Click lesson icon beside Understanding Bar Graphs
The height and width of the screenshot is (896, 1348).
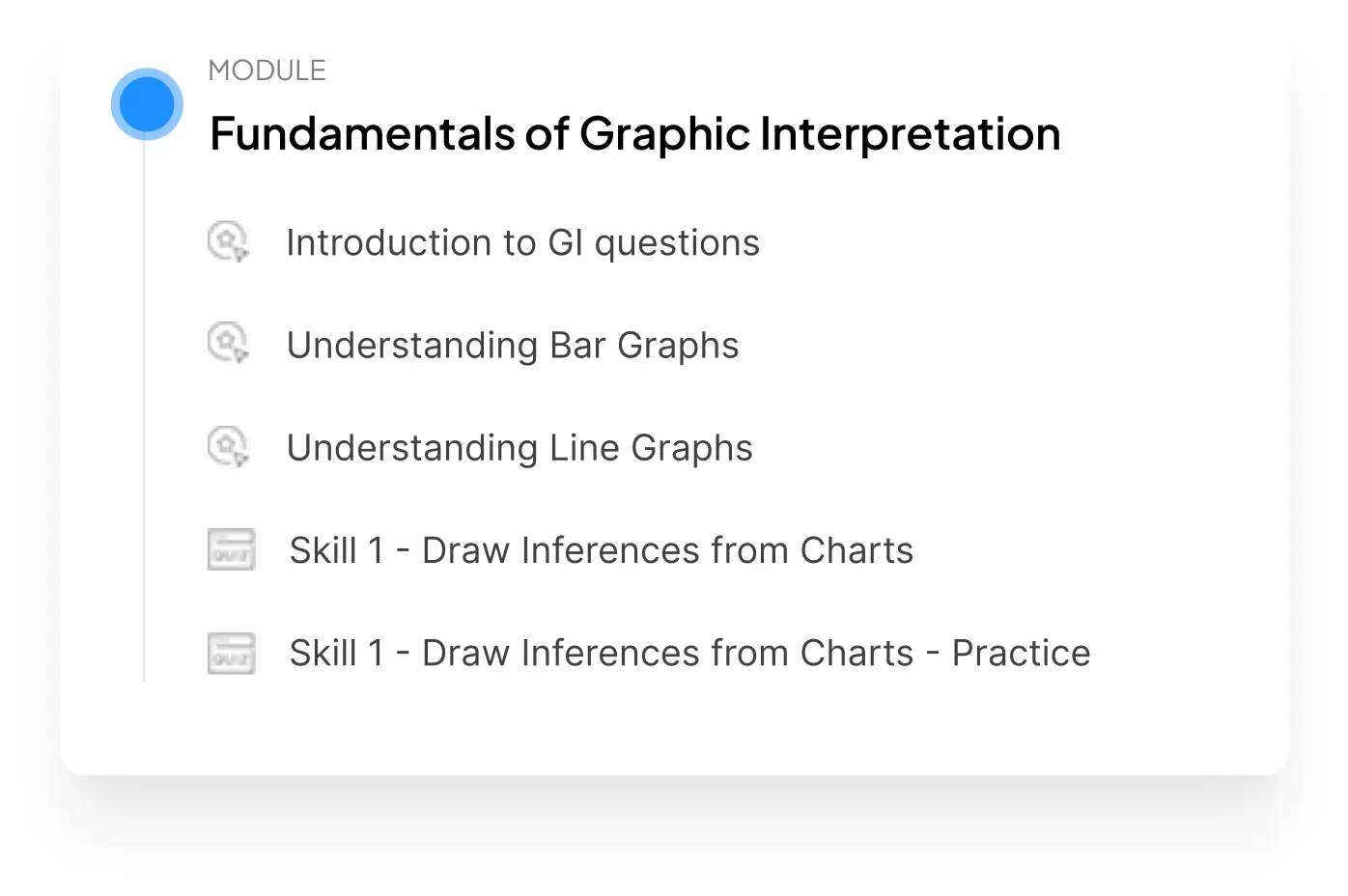tap(229, 344)
